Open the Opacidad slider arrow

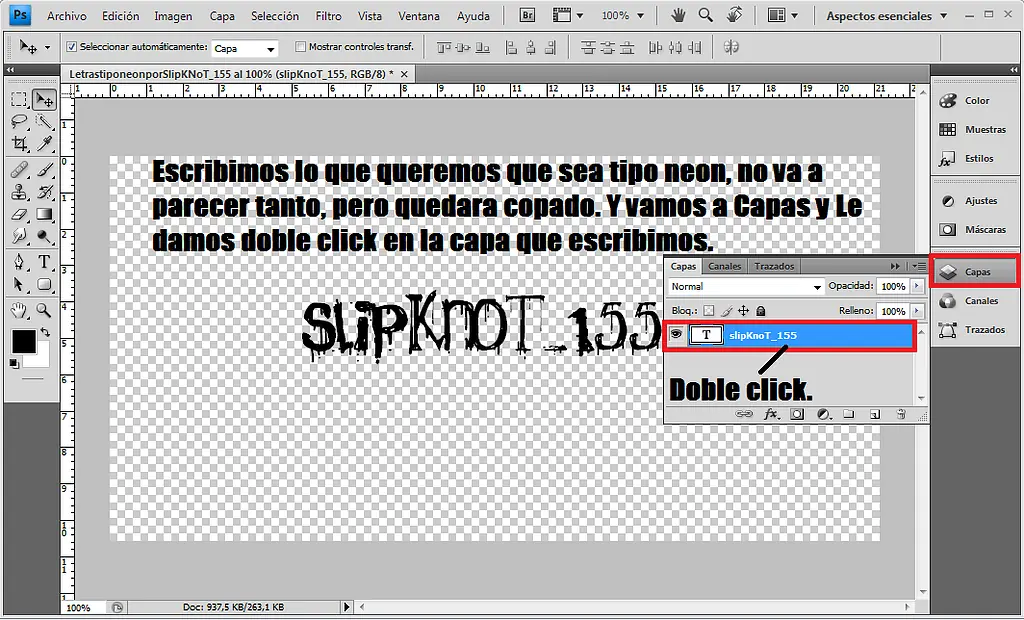click(917, 286)
